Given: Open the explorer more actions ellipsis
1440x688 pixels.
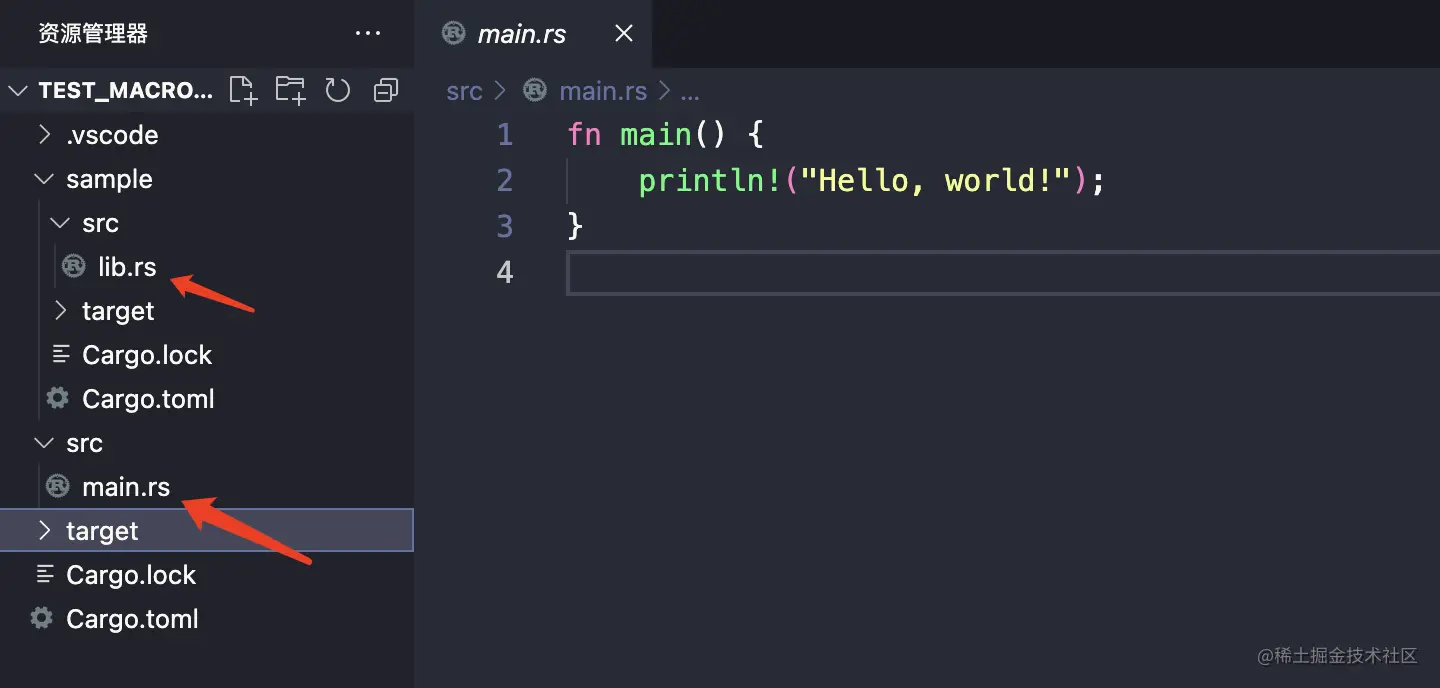Looking at the screenshot, I should [x=368, y=34].
